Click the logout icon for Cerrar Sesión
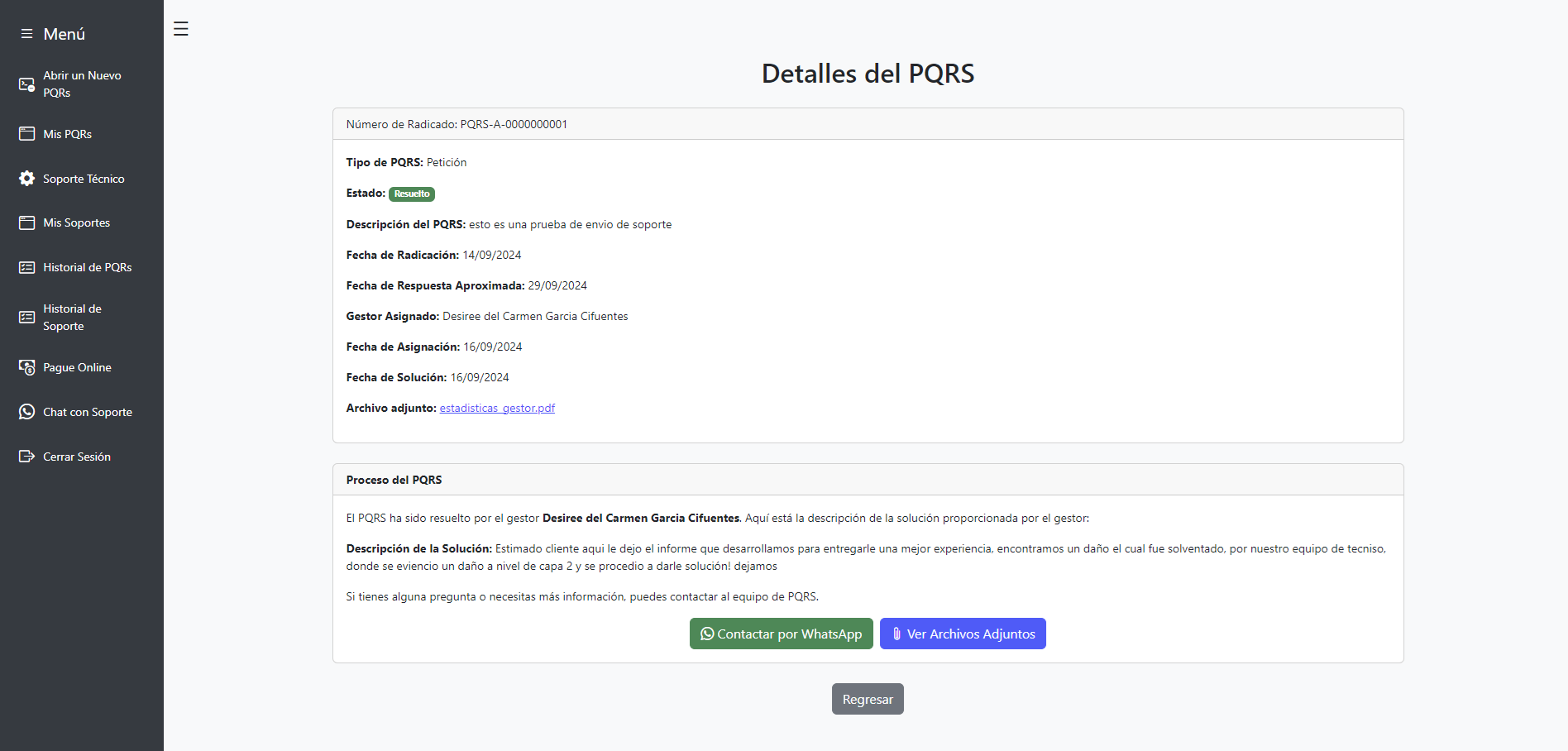This screenshot has height=751, width=1568. (x=26, y=457)
